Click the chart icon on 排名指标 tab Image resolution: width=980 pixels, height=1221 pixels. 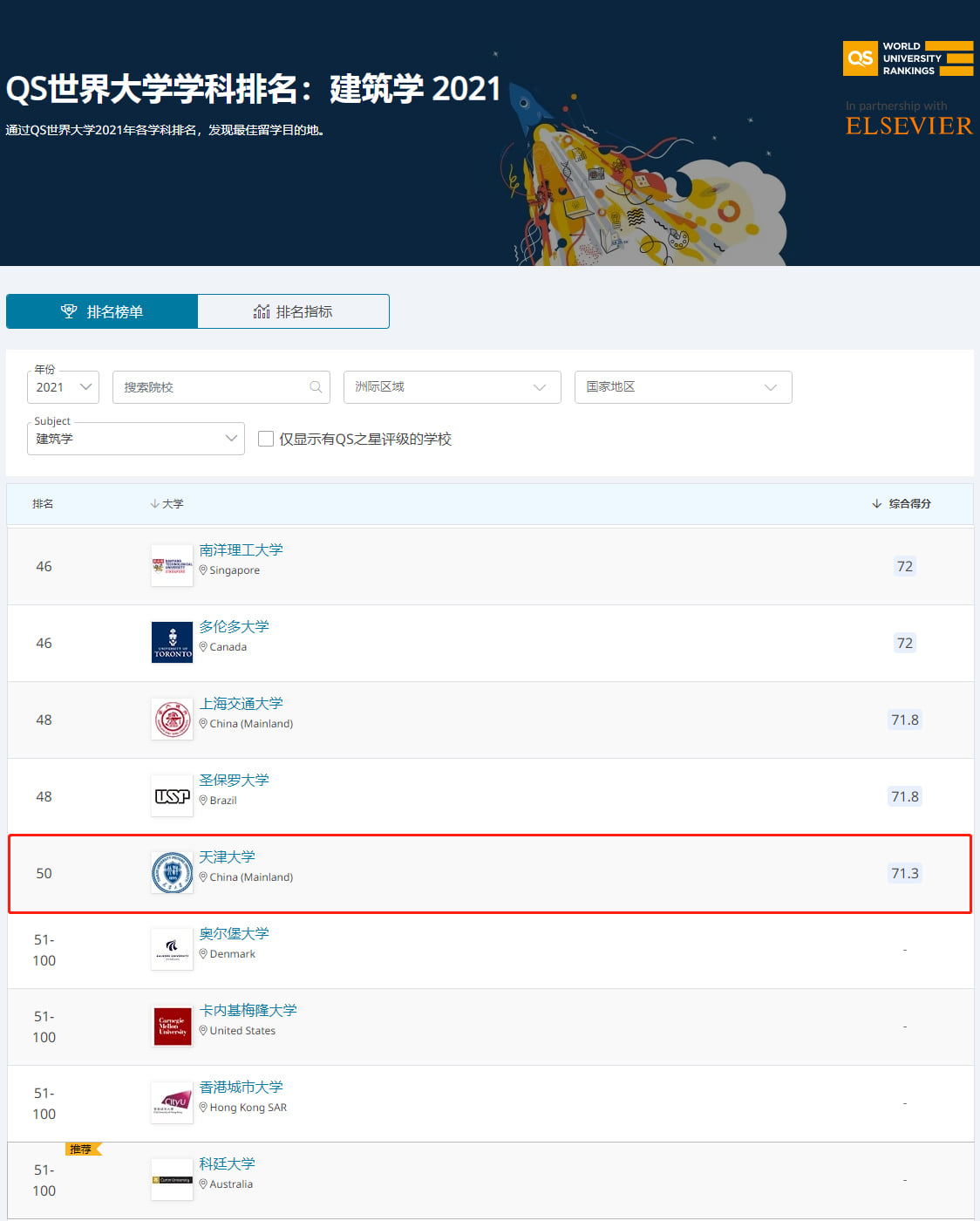(262, 311)
